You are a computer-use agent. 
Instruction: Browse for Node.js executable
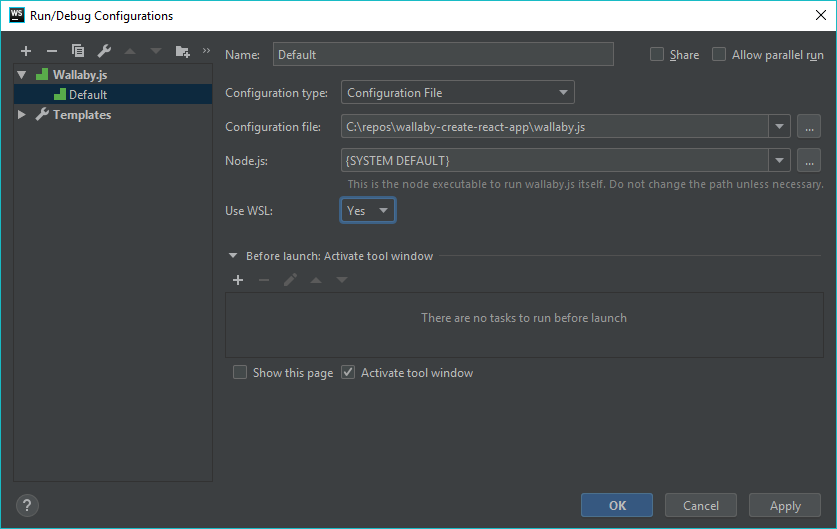coord(809,160)
